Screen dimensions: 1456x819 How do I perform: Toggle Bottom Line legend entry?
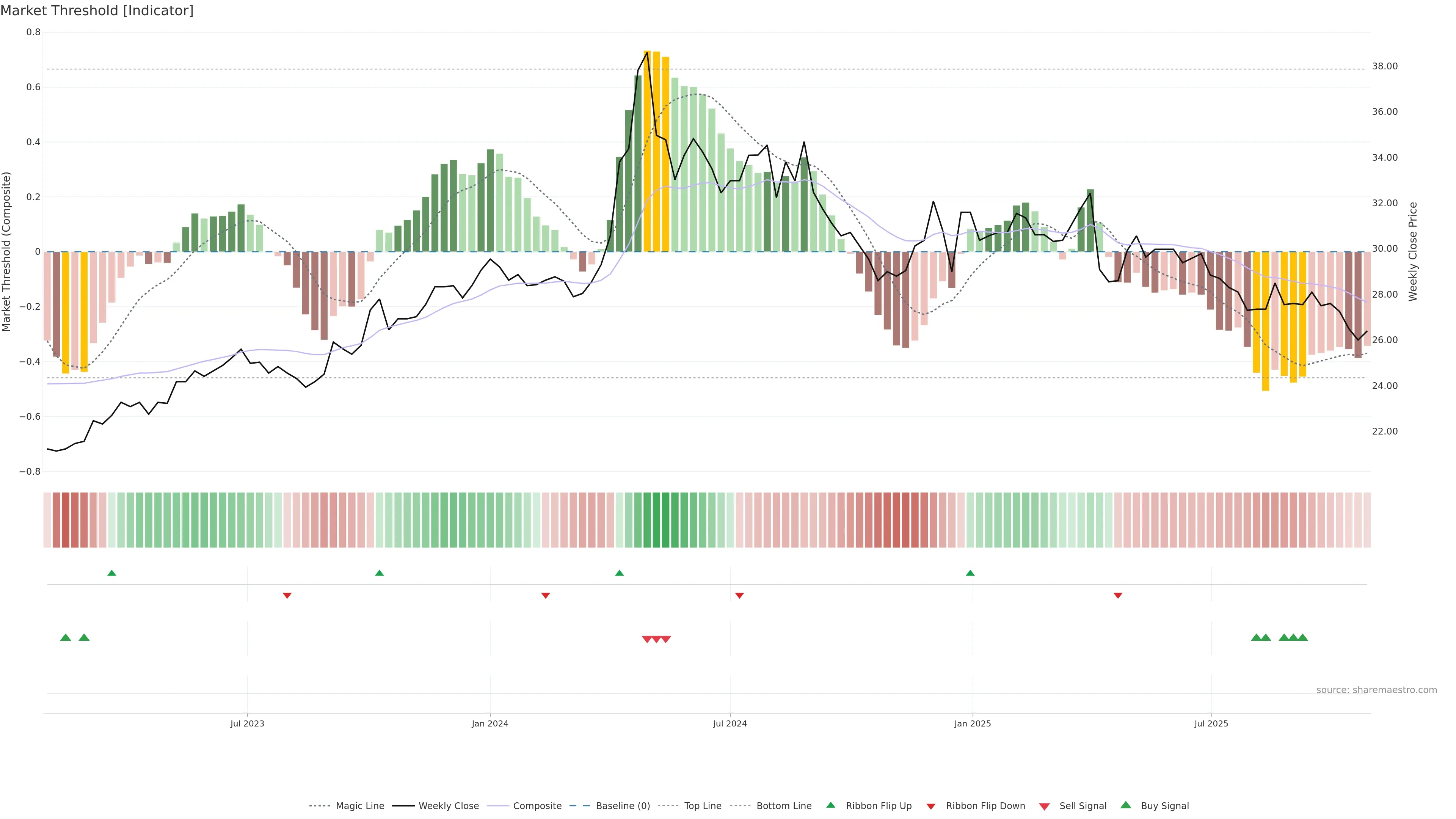pyautogui.click(x=783, y=806)
